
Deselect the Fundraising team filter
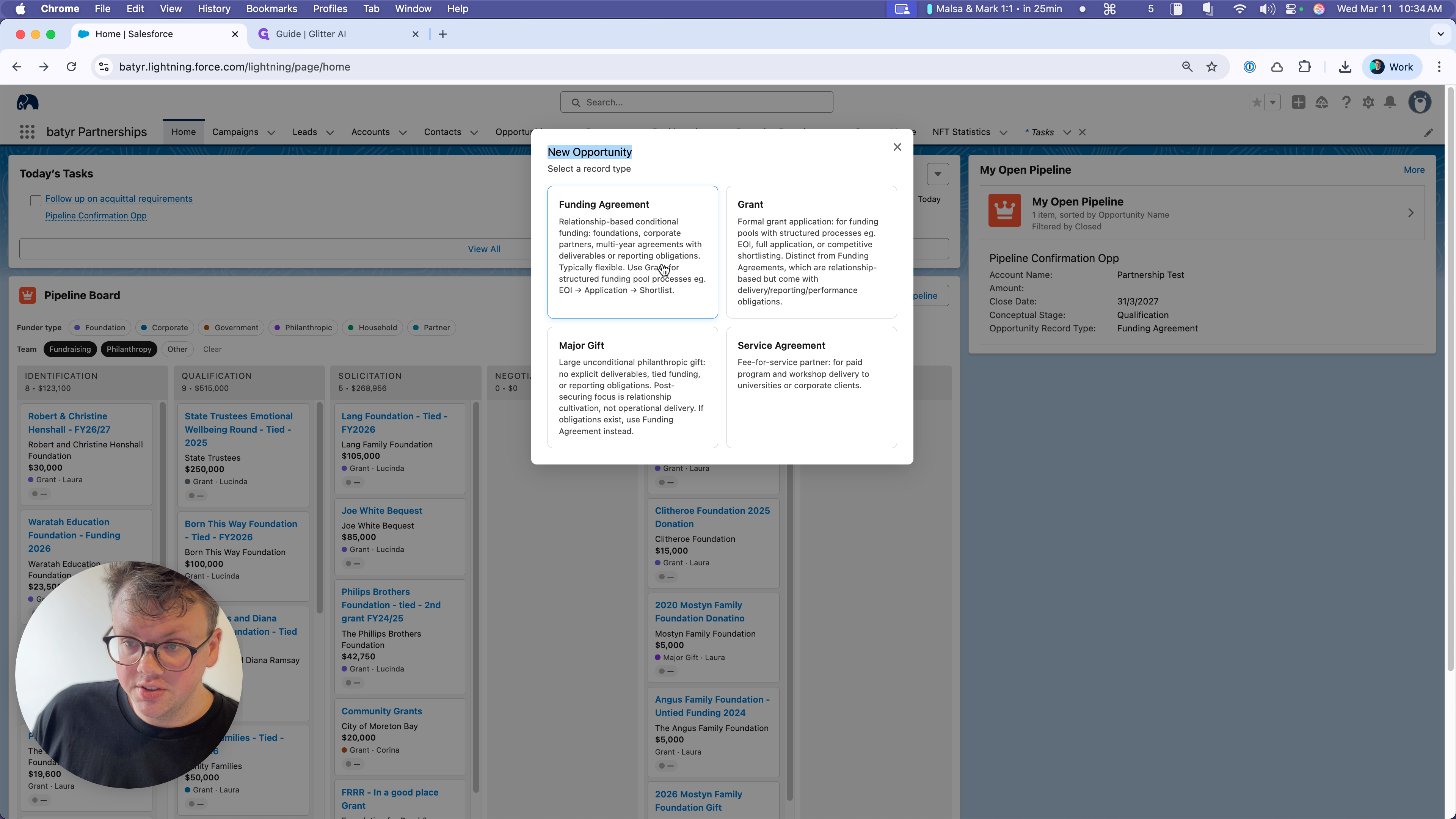pos(70,349)
